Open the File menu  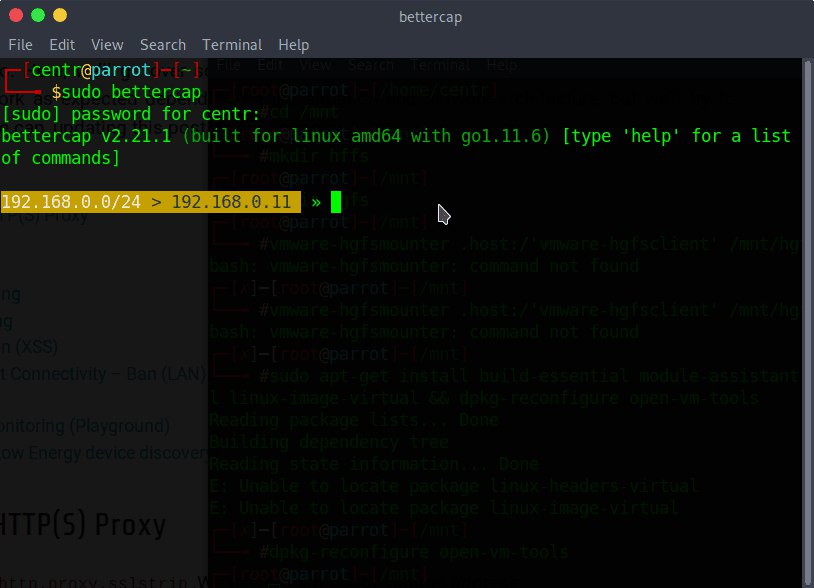20,45
